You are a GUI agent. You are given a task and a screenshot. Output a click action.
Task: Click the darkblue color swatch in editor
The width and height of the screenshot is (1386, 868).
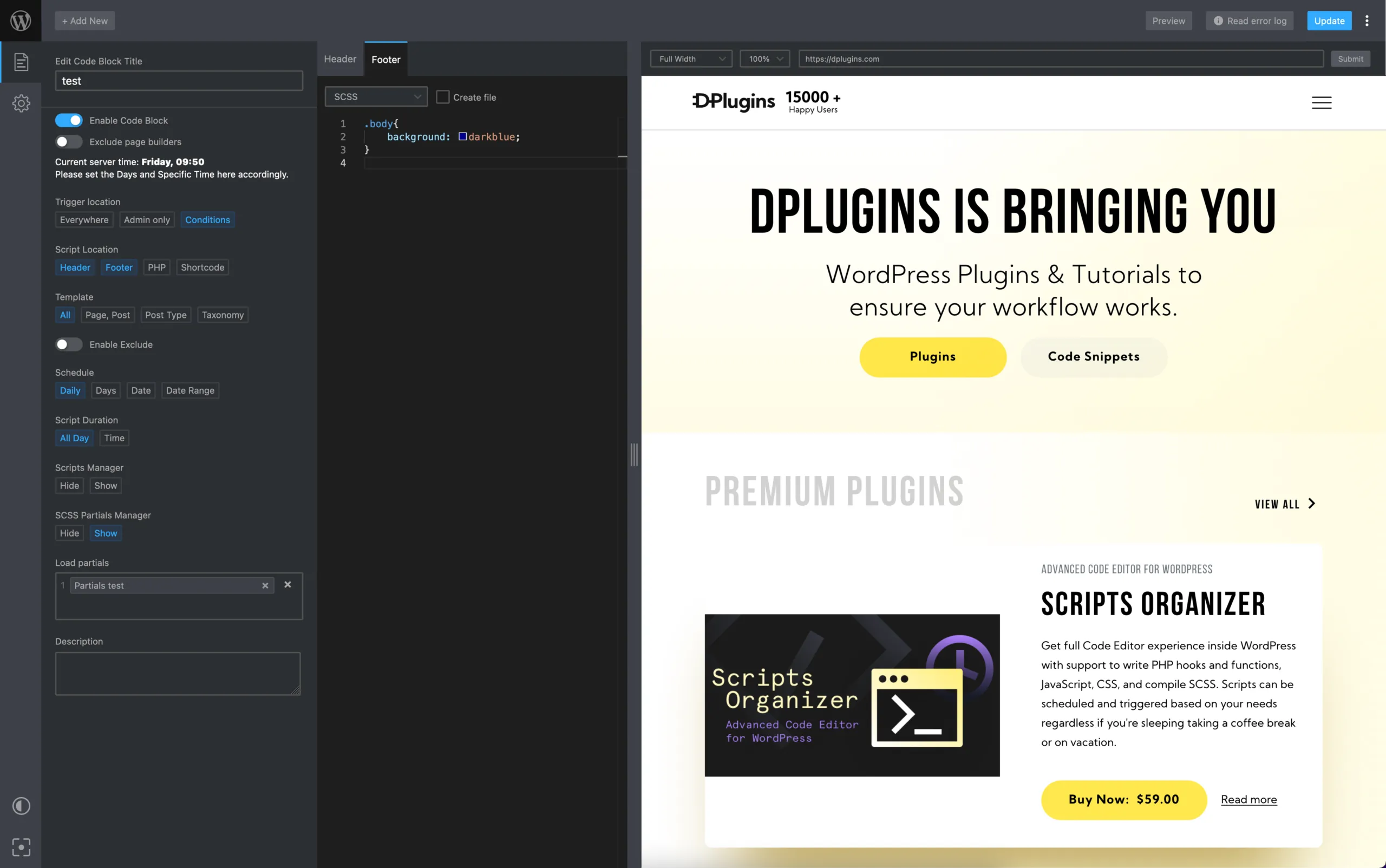point(462,136)
